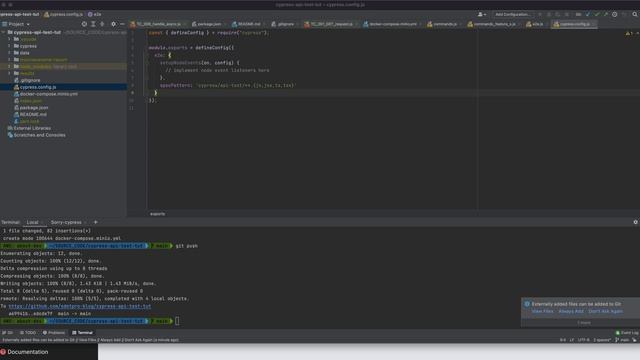Open Git tool window button
The width and height of the screenshot is (640, 360).
(7, 333)
